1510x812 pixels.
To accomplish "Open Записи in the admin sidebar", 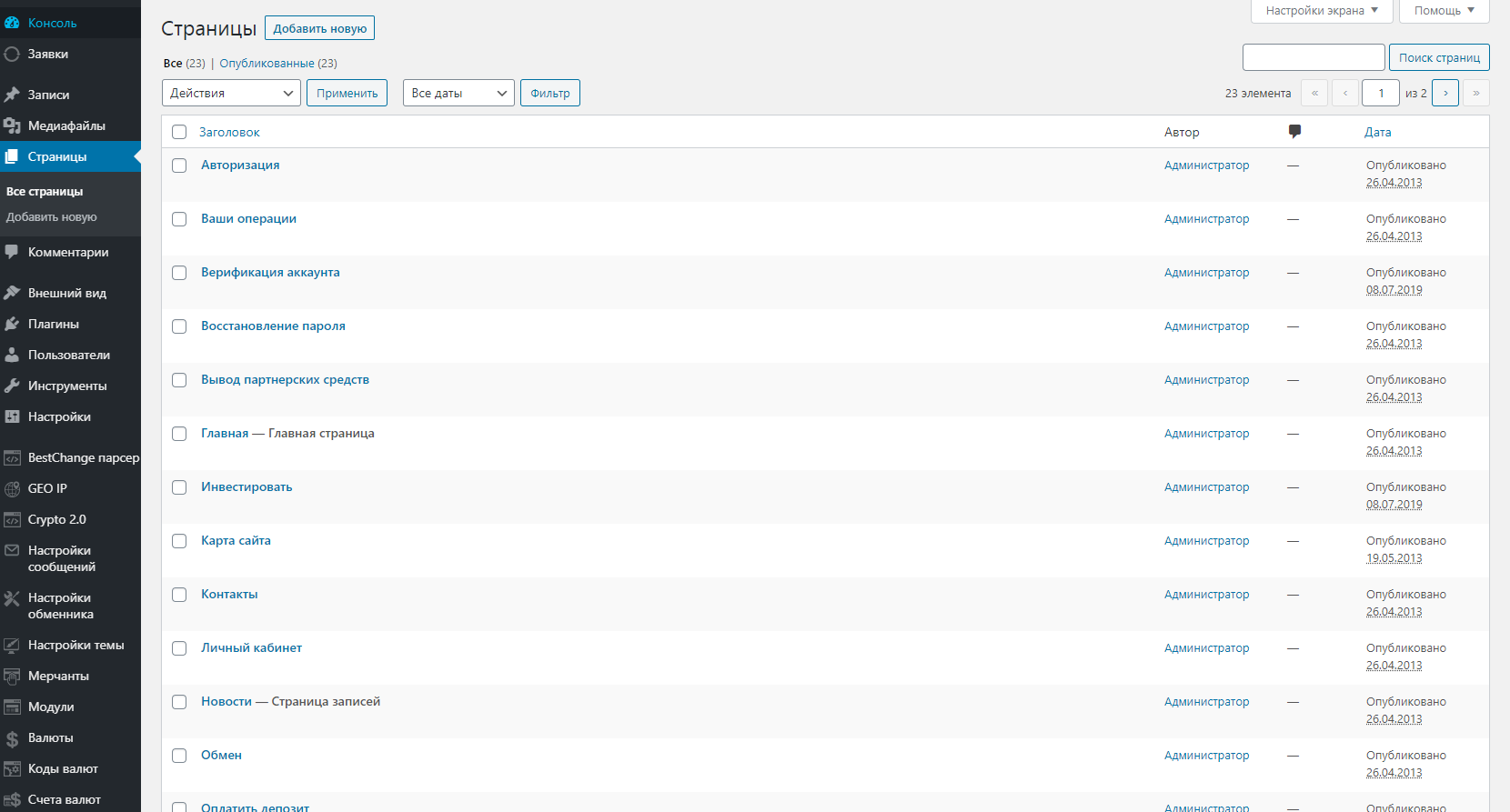I will (48, 95).
